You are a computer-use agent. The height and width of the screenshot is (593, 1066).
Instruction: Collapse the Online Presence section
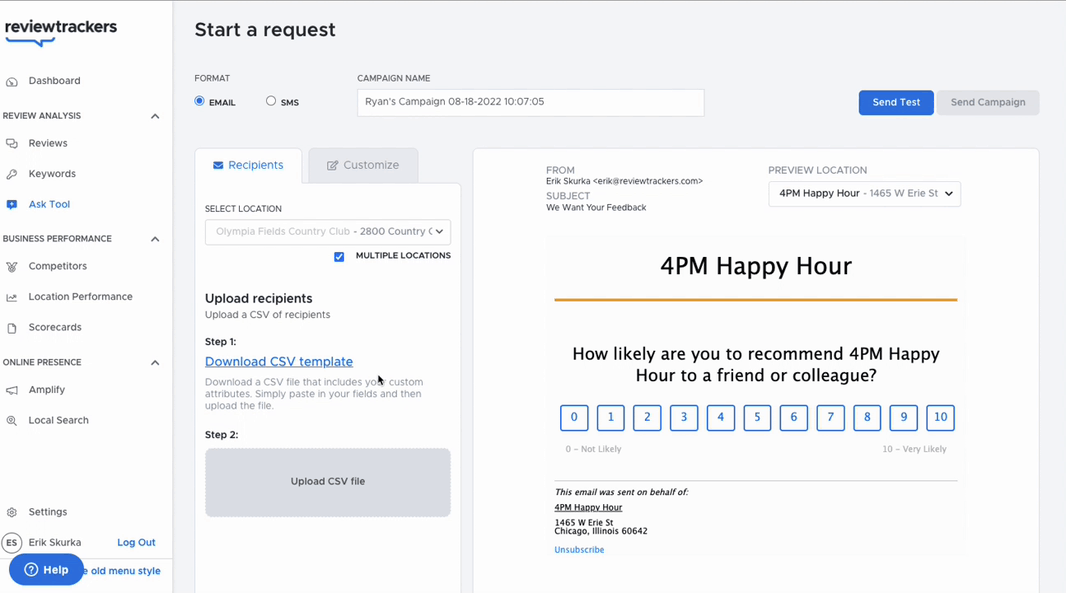click(155, 363)
